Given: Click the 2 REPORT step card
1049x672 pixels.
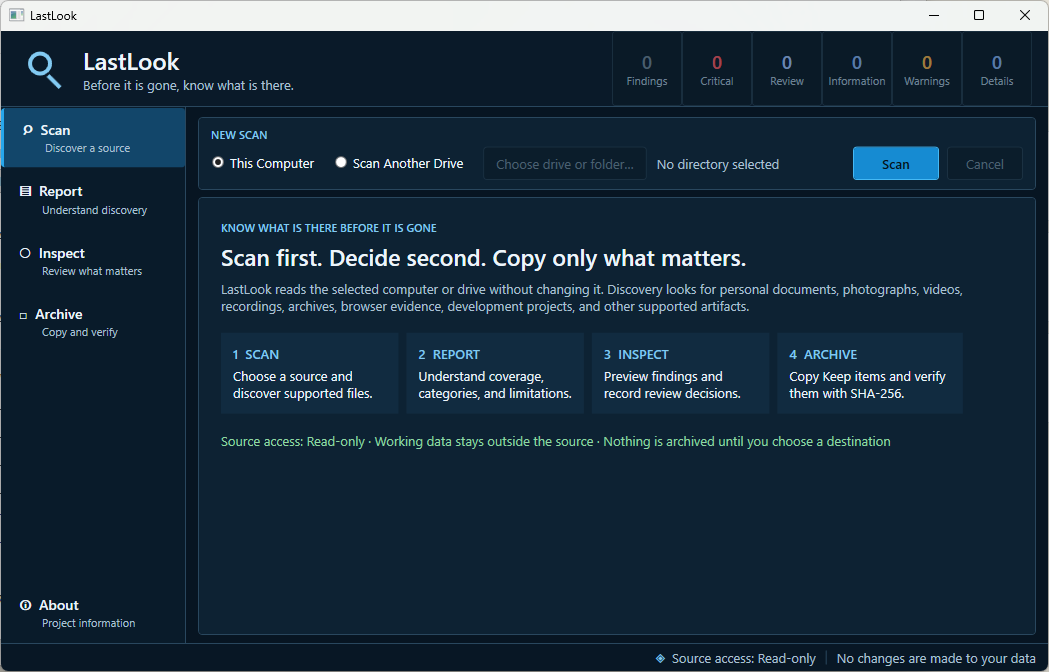Looking at the screenshot, I should coord(495,373).
